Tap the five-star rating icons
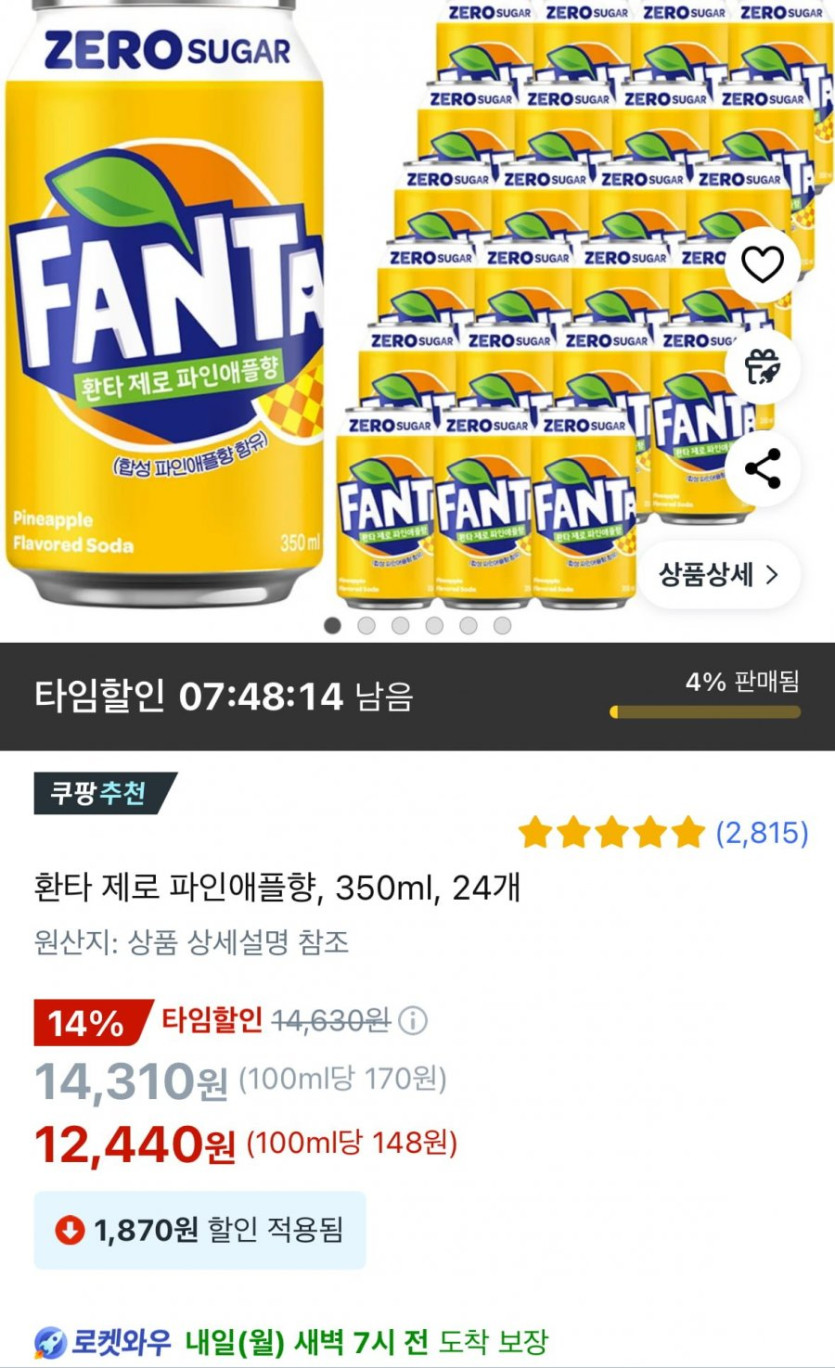835x1368 pixels. (612, 832)
